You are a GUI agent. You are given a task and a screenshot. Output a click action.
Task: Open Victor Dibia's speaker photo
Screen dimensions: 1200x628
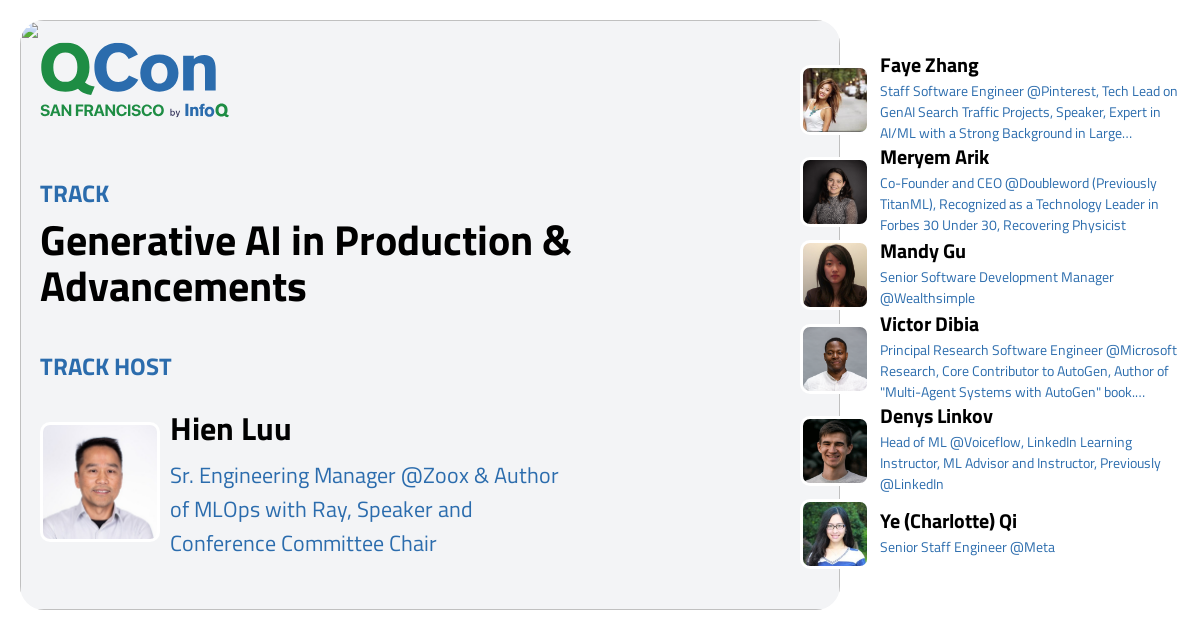point(834,359)
